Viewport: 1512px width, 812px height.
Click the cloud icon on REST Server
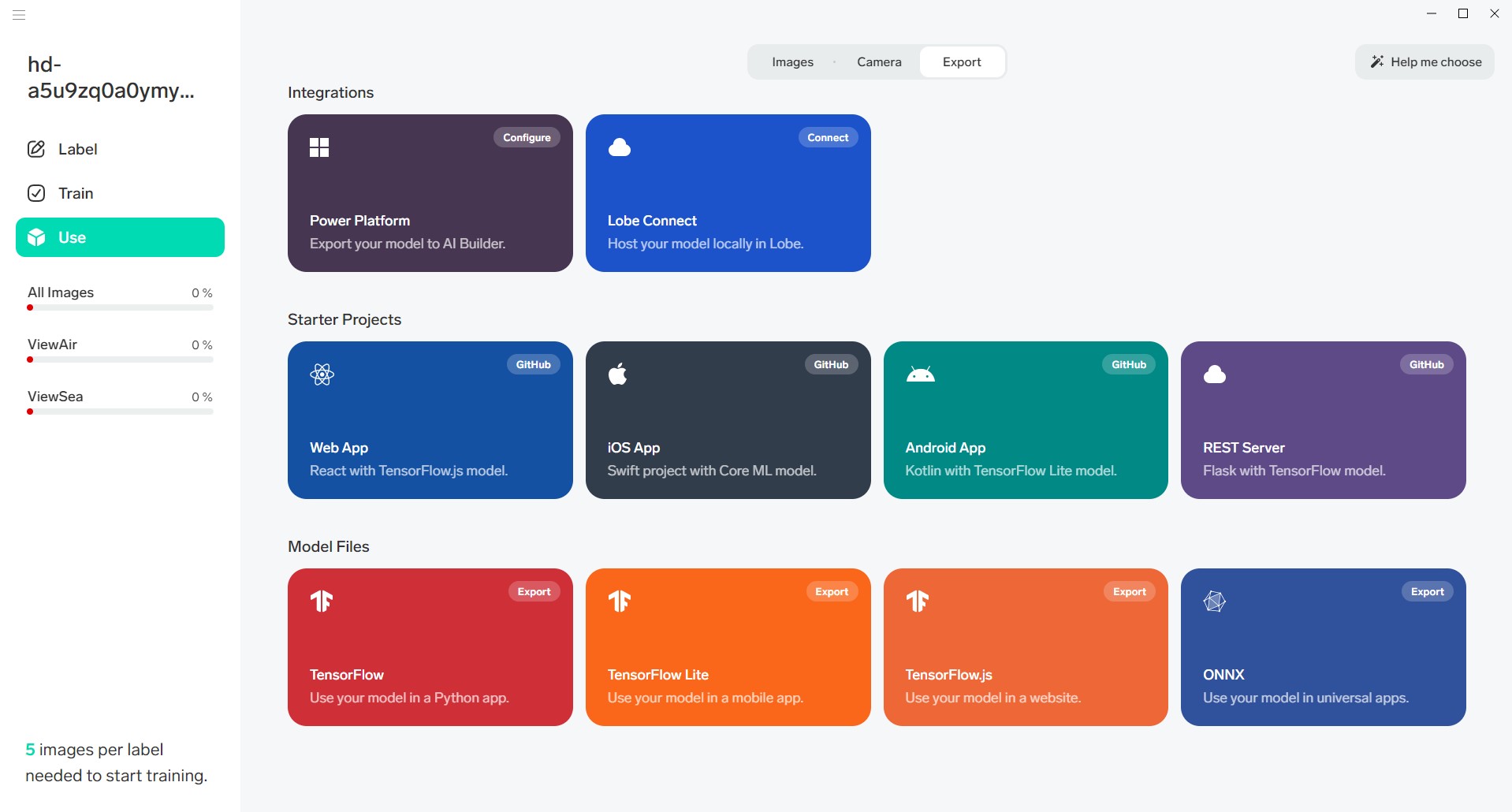pyautogui.click(x=1215, y=374)
